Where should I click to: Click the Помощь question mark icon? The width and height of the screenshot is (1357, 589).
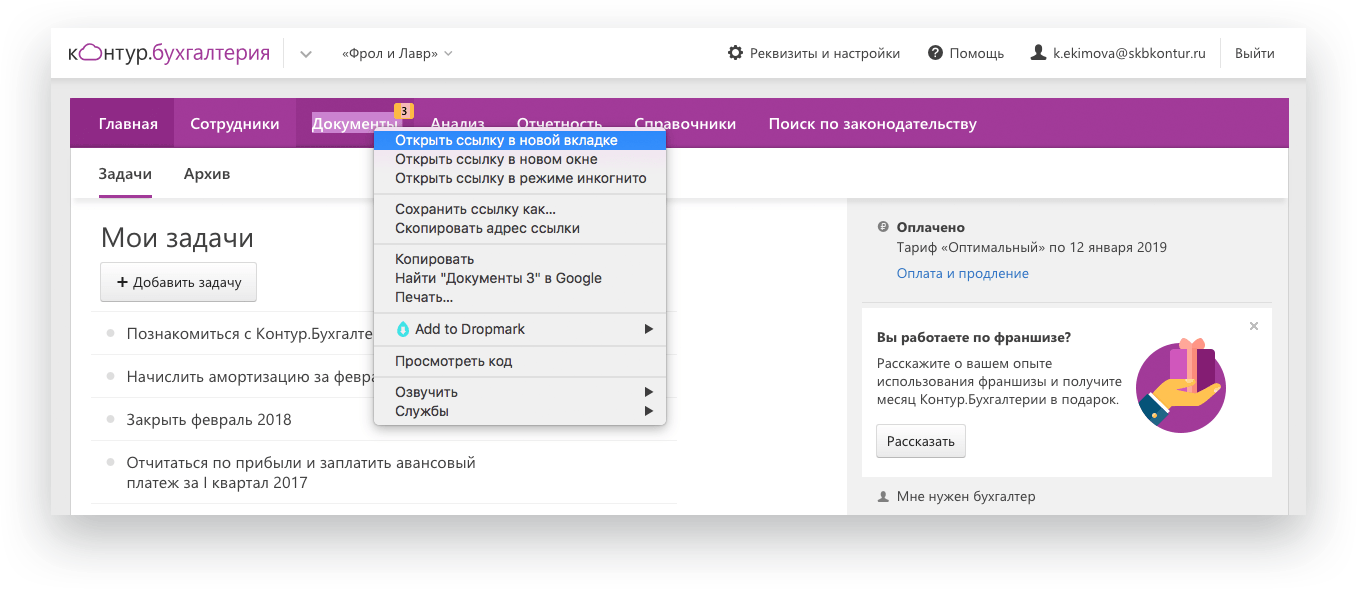(x=935, y=53)
